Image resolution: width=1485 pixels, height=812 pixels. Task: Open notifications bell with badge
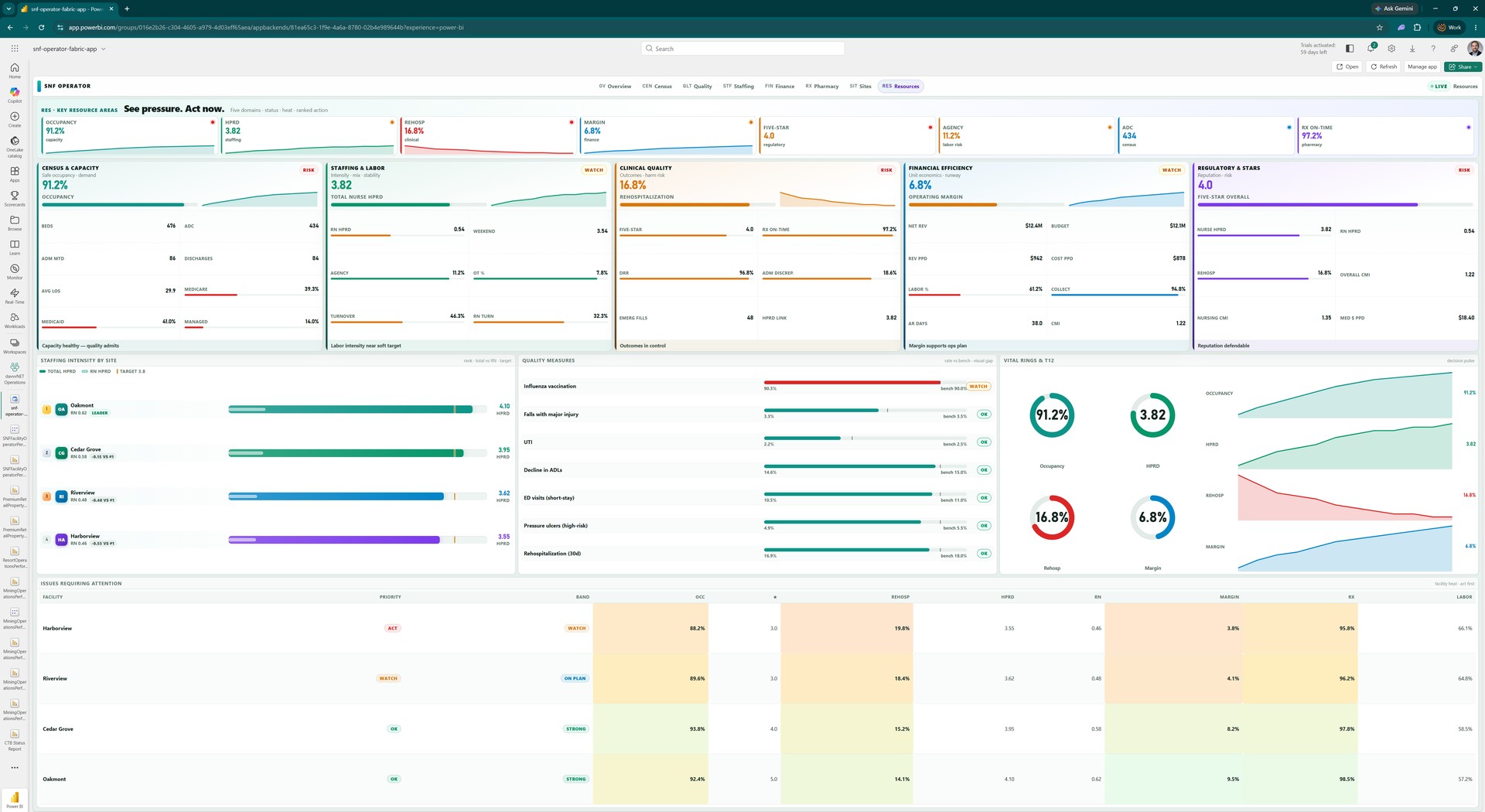[x=1371, y=48]
